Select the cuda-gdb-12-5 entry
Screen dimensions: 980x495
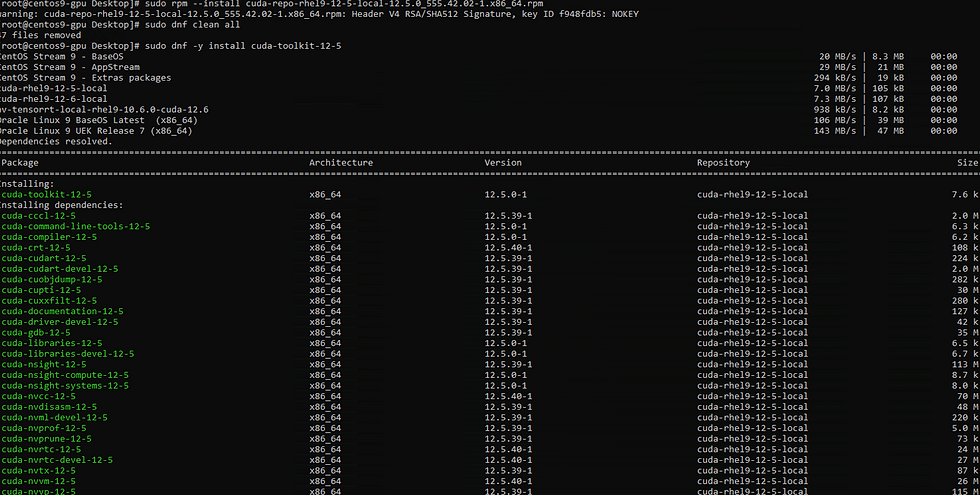pyautogui.click(x=36, y=332)
